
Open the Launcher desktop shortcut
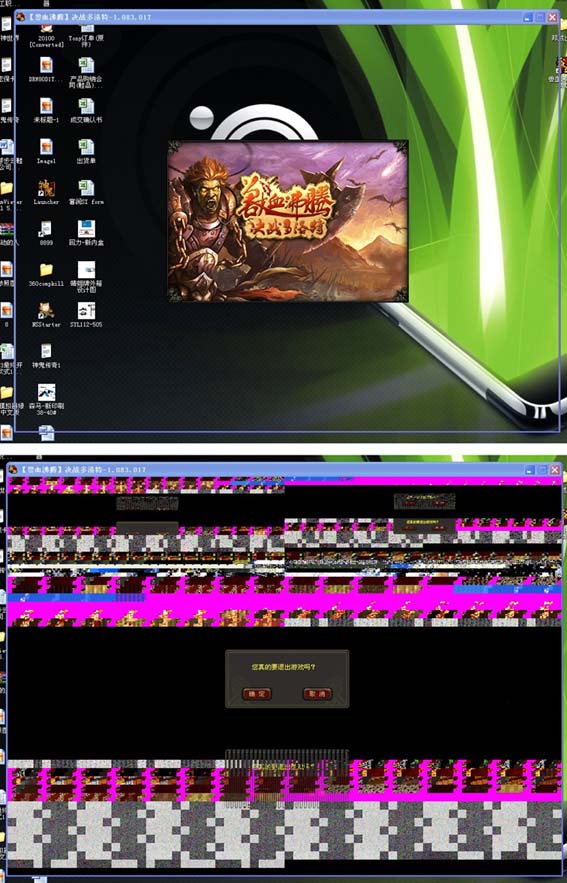click(x=46, y=189)
